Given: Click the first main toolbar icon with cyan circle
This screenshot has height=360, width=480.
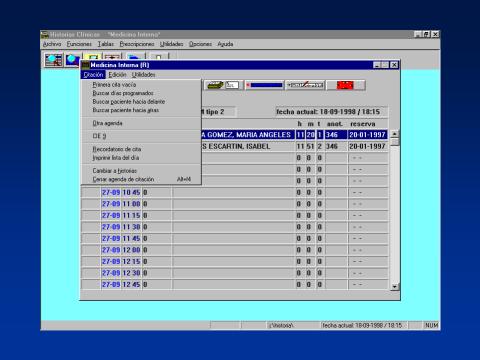Looking at the screenshot, I should pos(54,59).
